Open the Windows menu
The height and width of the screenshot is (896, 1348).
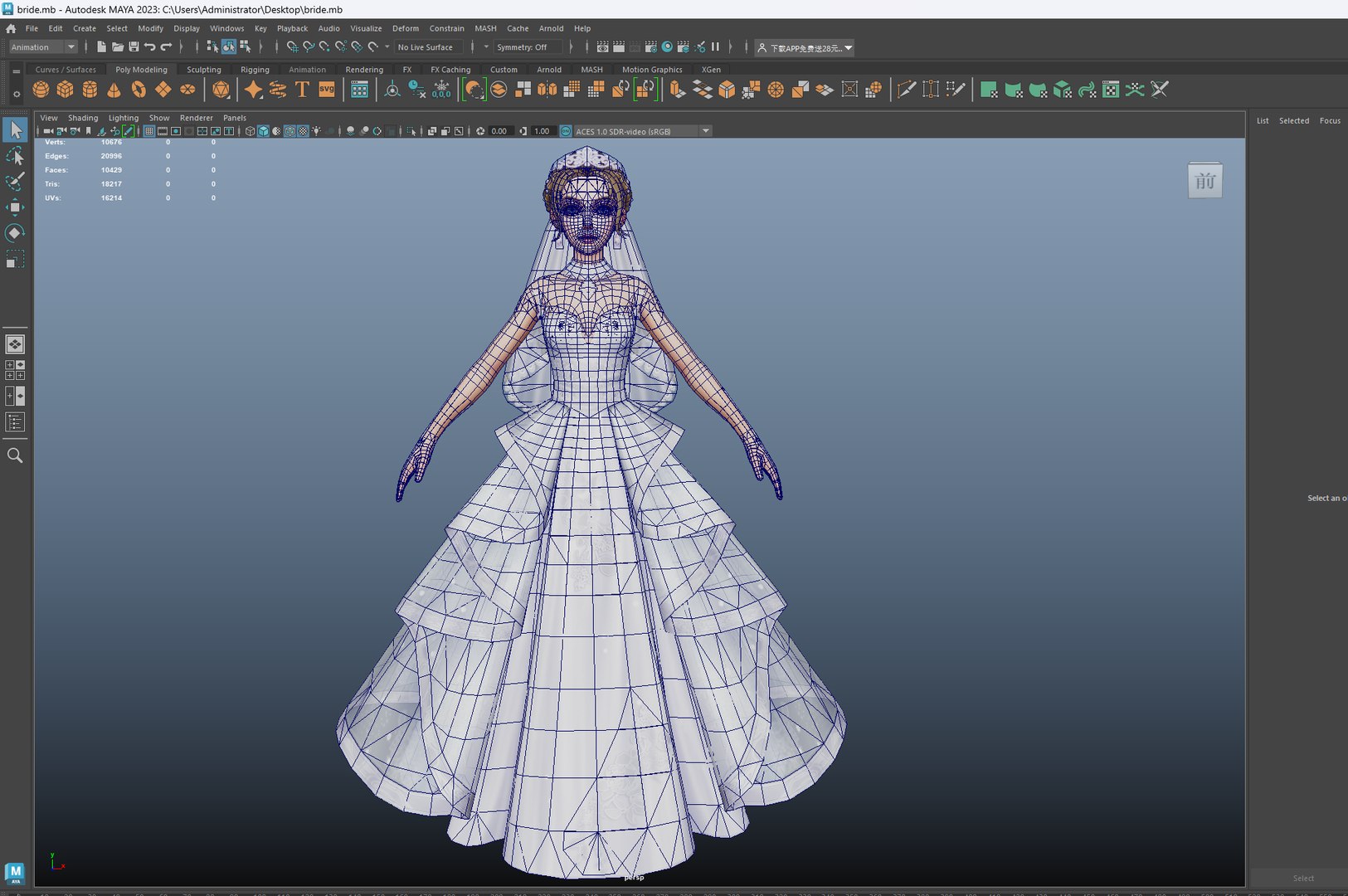227,28
